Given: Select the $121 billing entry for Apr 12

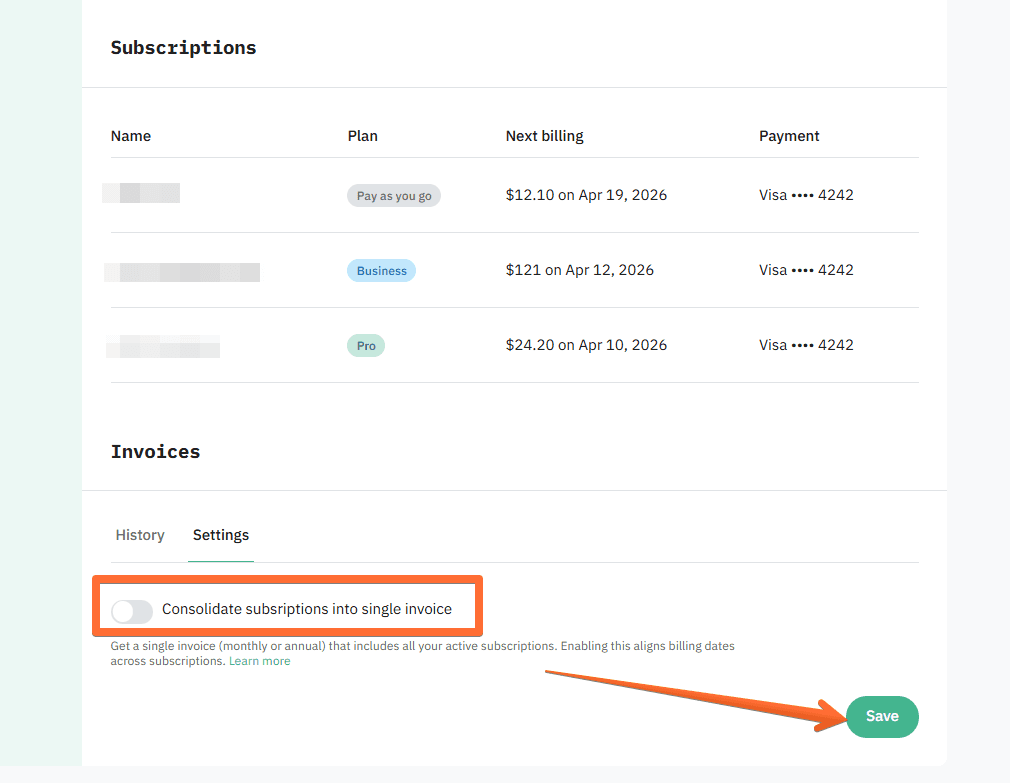Looking at the screenshot, I should [x=580, y=269].
